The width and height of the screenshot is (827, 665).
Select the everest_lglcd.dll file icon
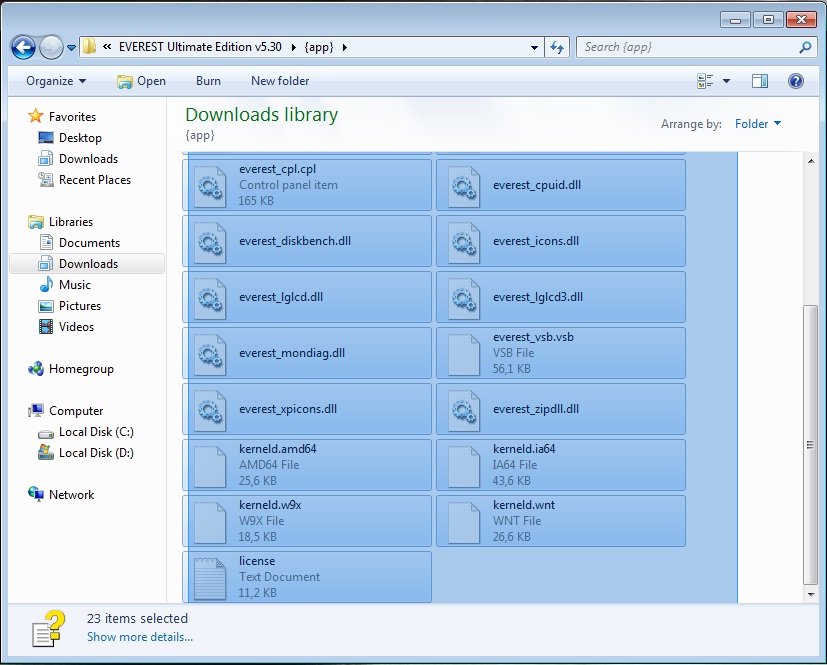210,297
